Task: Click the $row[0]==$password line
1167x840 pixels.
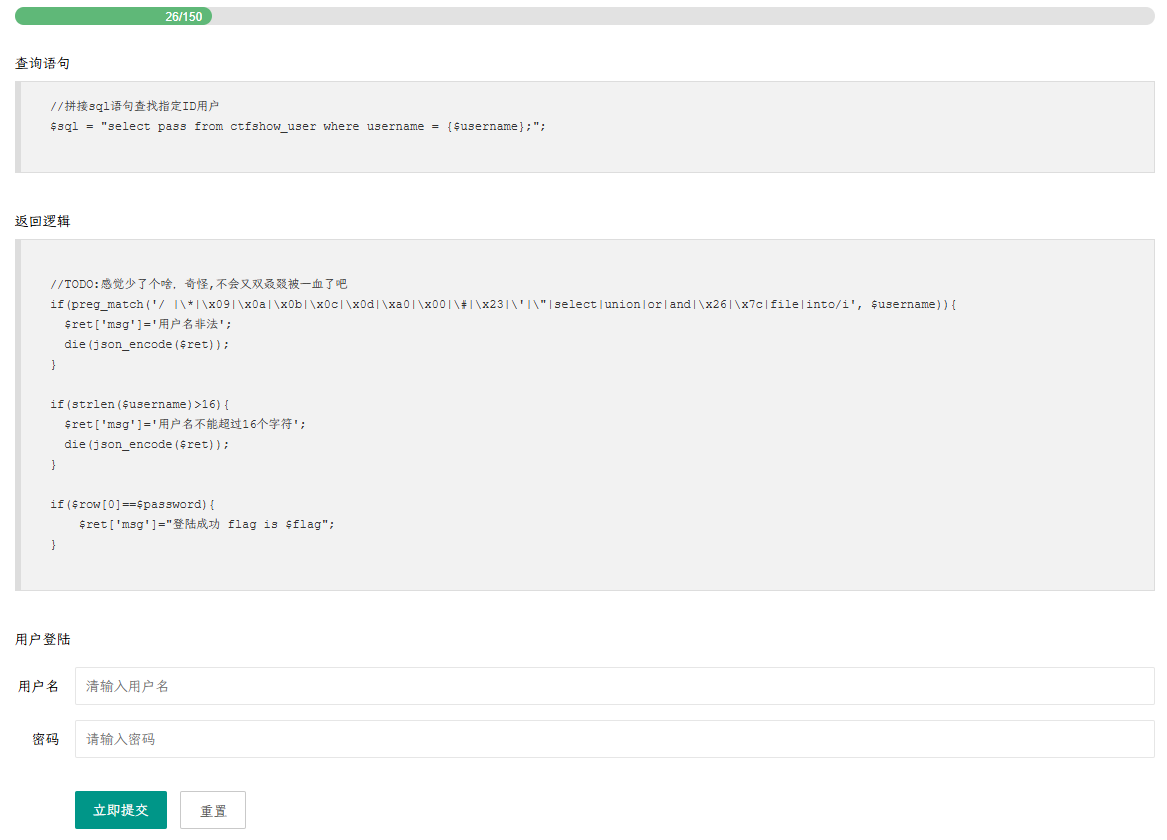Action: point(132,504)
